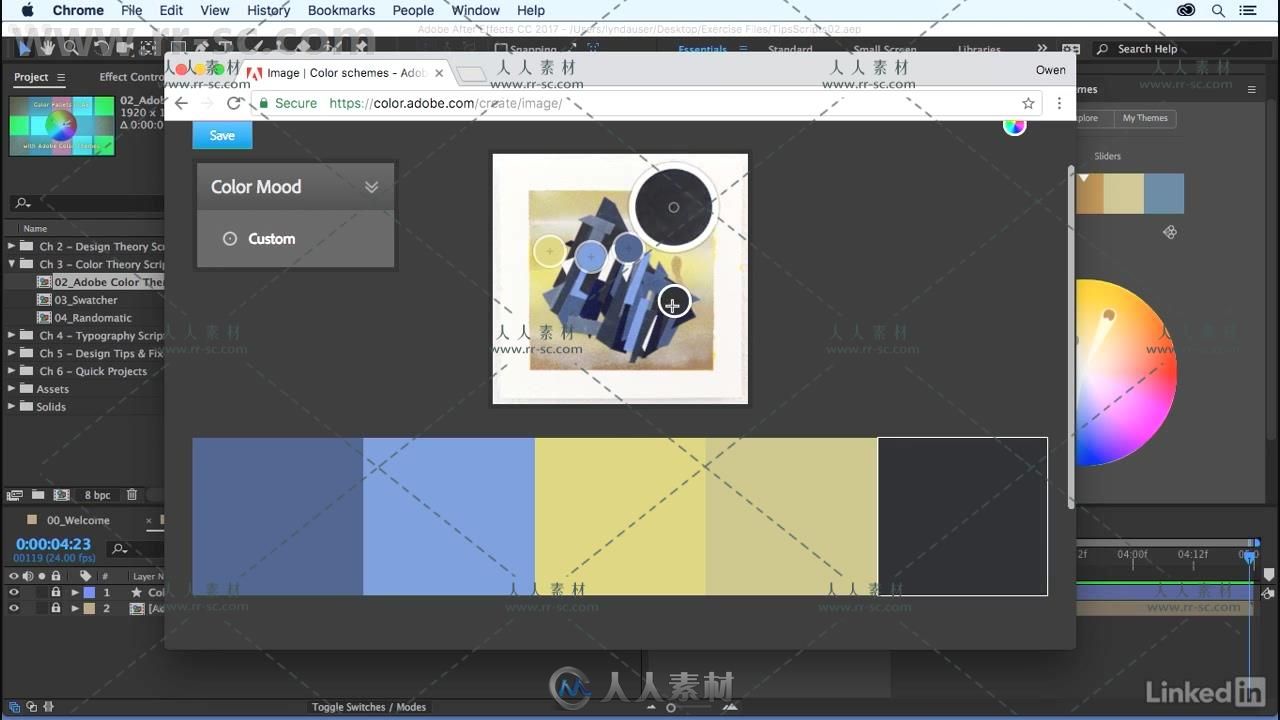Create a new composition from Project panel
Image resolution: width=1280 pixels, height=720 pixels.
[x=61, y=495]
